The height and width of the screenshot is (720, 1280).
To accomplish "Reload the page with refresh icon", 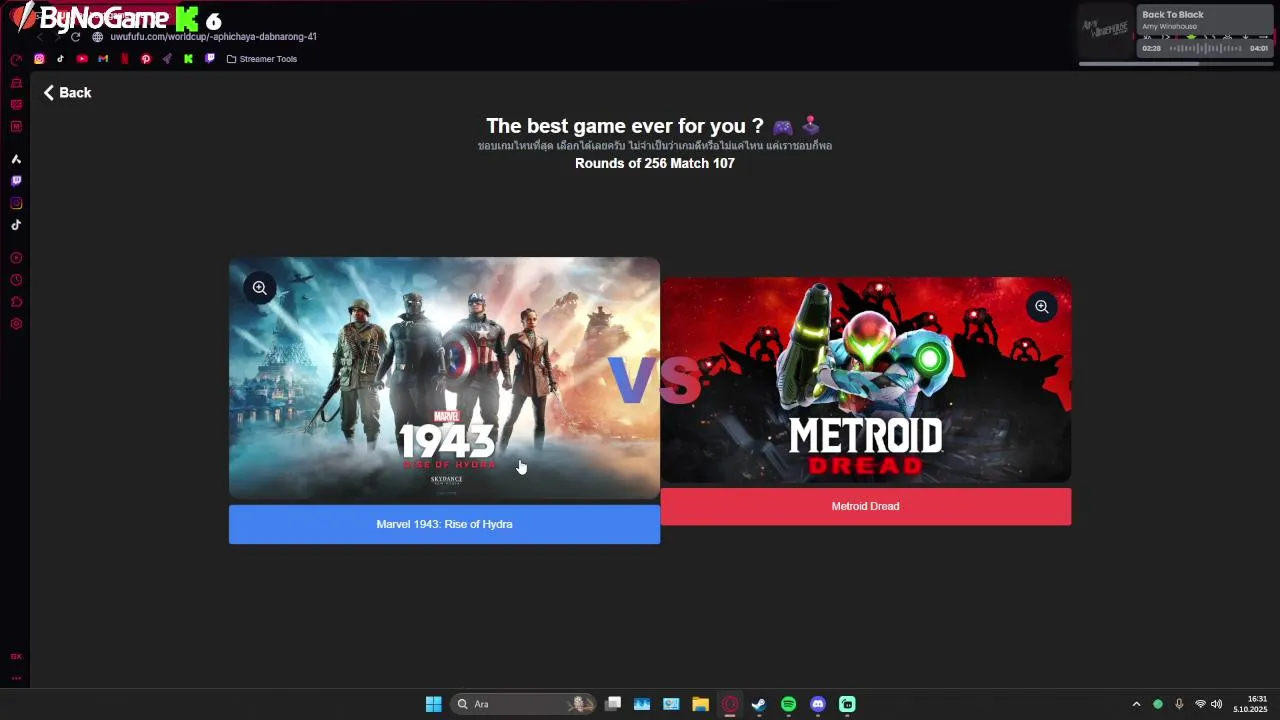I will [75, 37].
